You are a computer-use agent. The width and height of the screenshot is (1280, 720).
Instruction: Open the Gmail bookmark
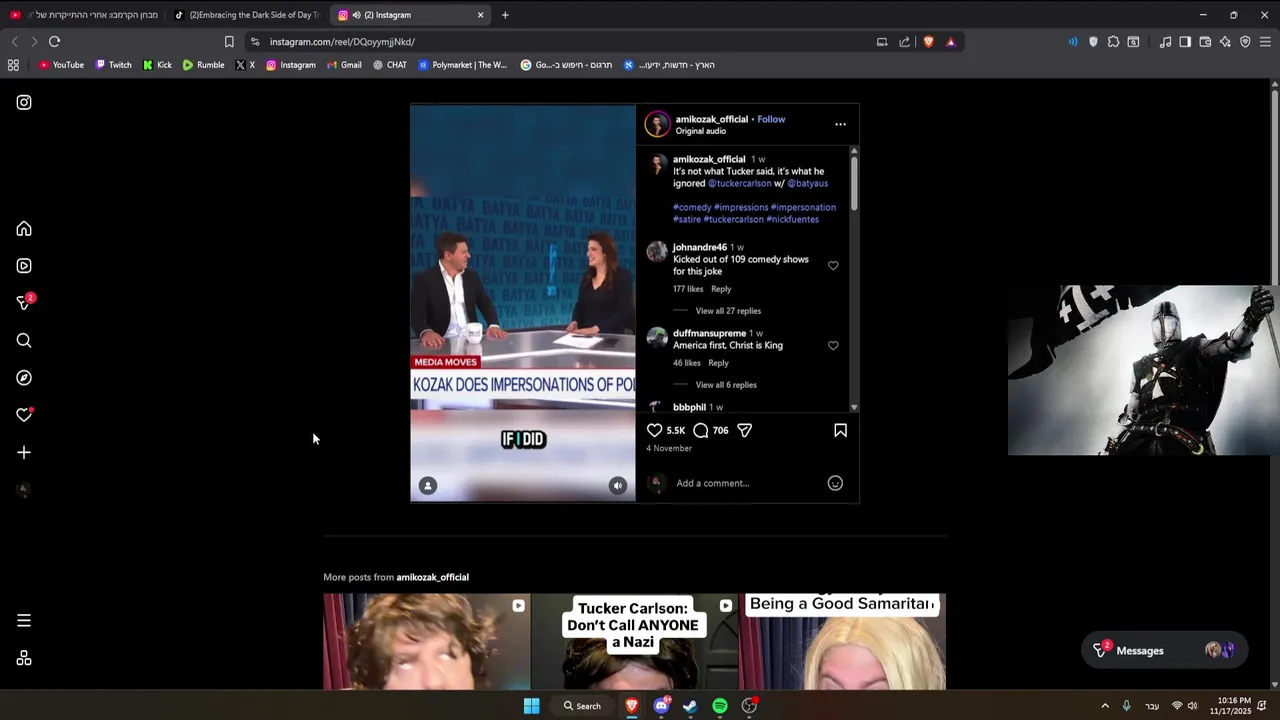[343, 65]
